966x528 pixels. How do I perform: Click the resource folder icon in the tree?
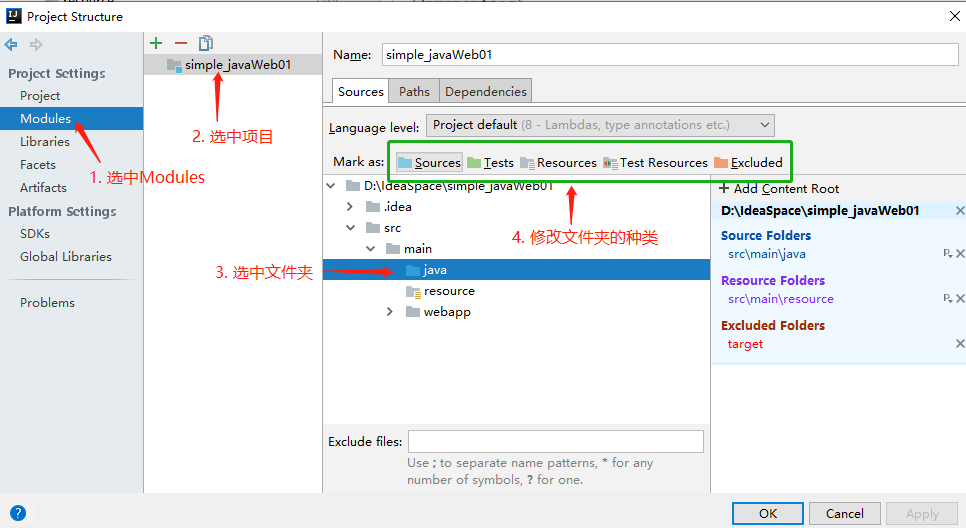pyautogui.click(x=413, y=291)
